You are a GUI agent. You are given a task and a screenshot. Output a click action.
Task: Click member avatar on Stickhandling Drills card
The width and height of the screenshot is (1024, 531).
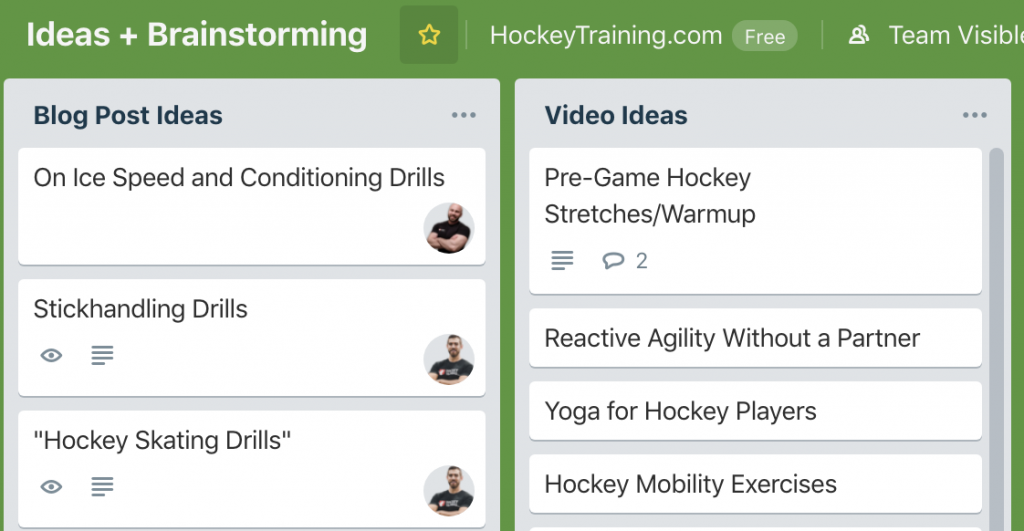click(x=449, y=359)
